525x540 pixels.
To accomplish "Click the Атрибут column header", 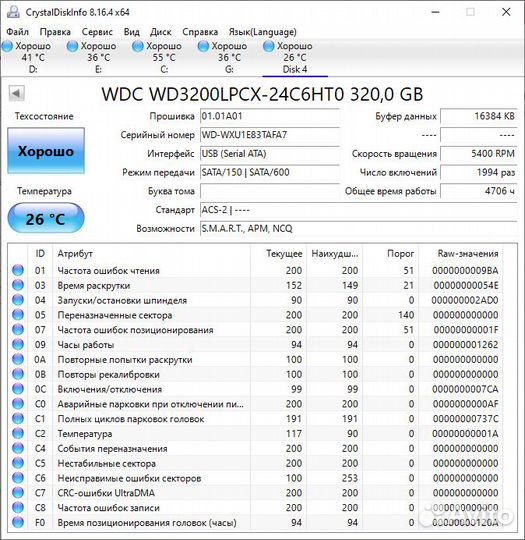I will pyautogui.click(x=151, y=254).
